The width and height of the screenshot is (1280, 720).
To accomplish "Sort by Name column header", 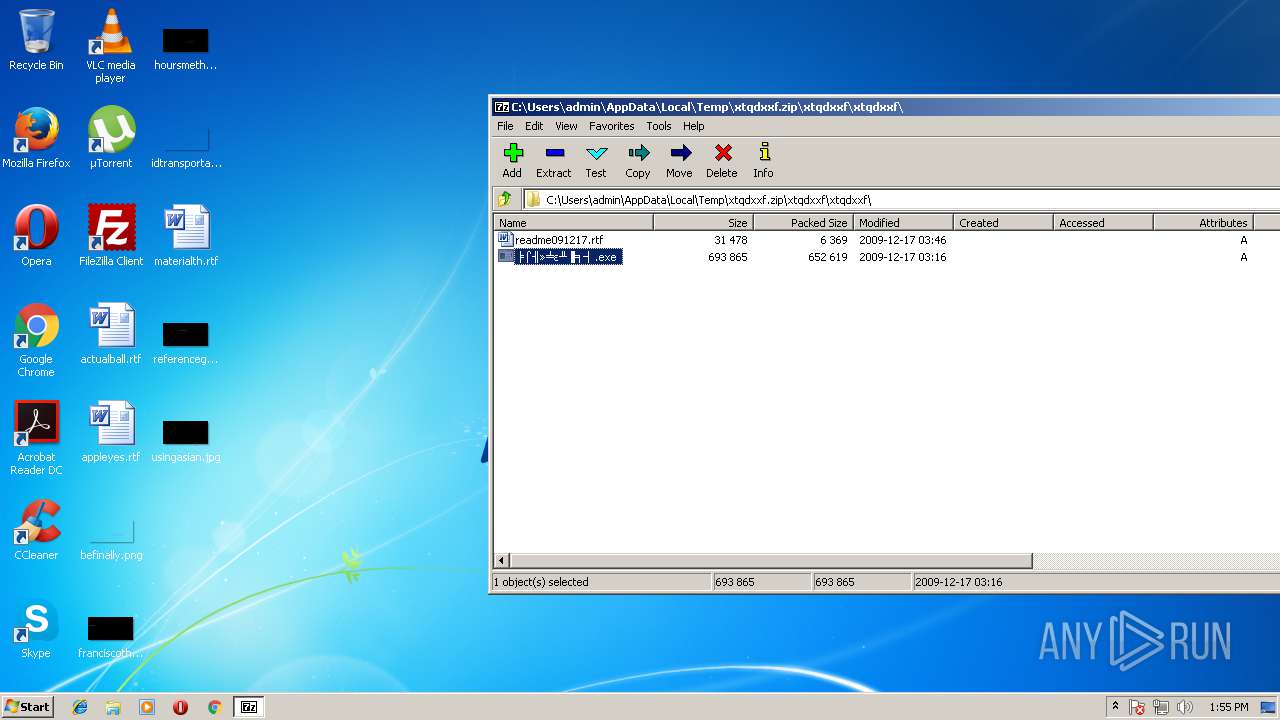I will tap(574, 223).
